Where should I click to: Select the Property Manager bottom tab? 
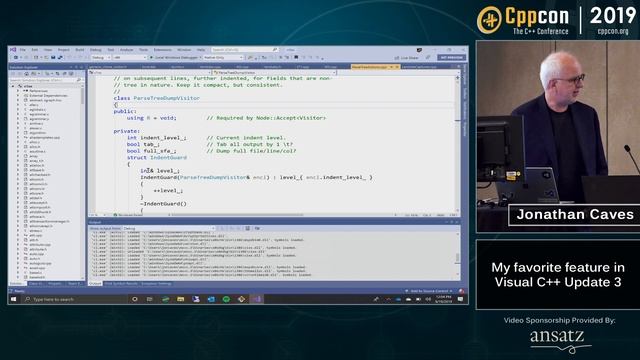[x=55, y=283]
